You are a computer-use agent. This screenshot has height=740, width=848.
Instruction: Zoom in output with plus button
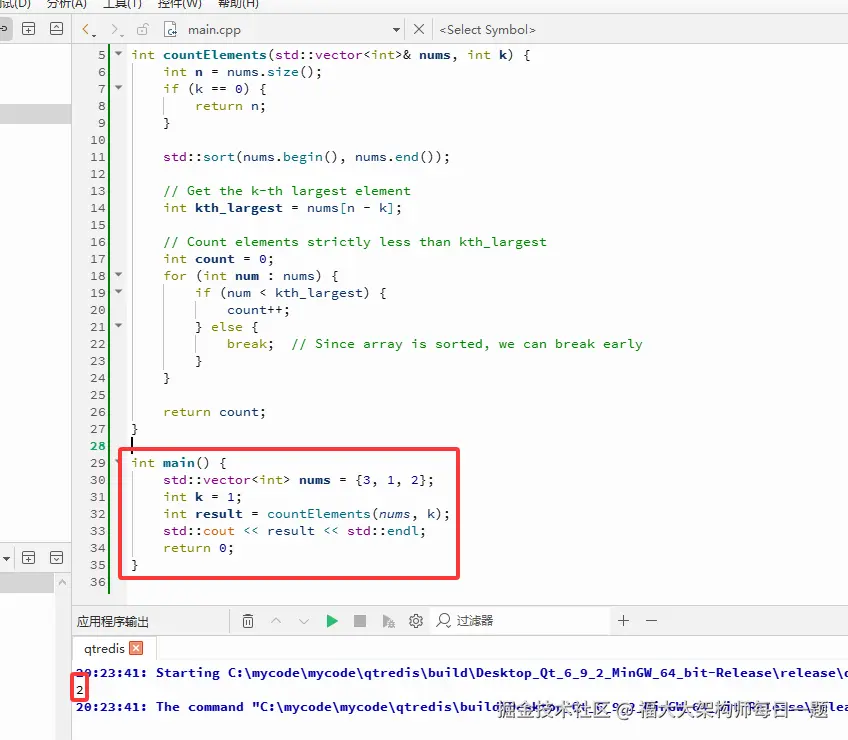624,620
